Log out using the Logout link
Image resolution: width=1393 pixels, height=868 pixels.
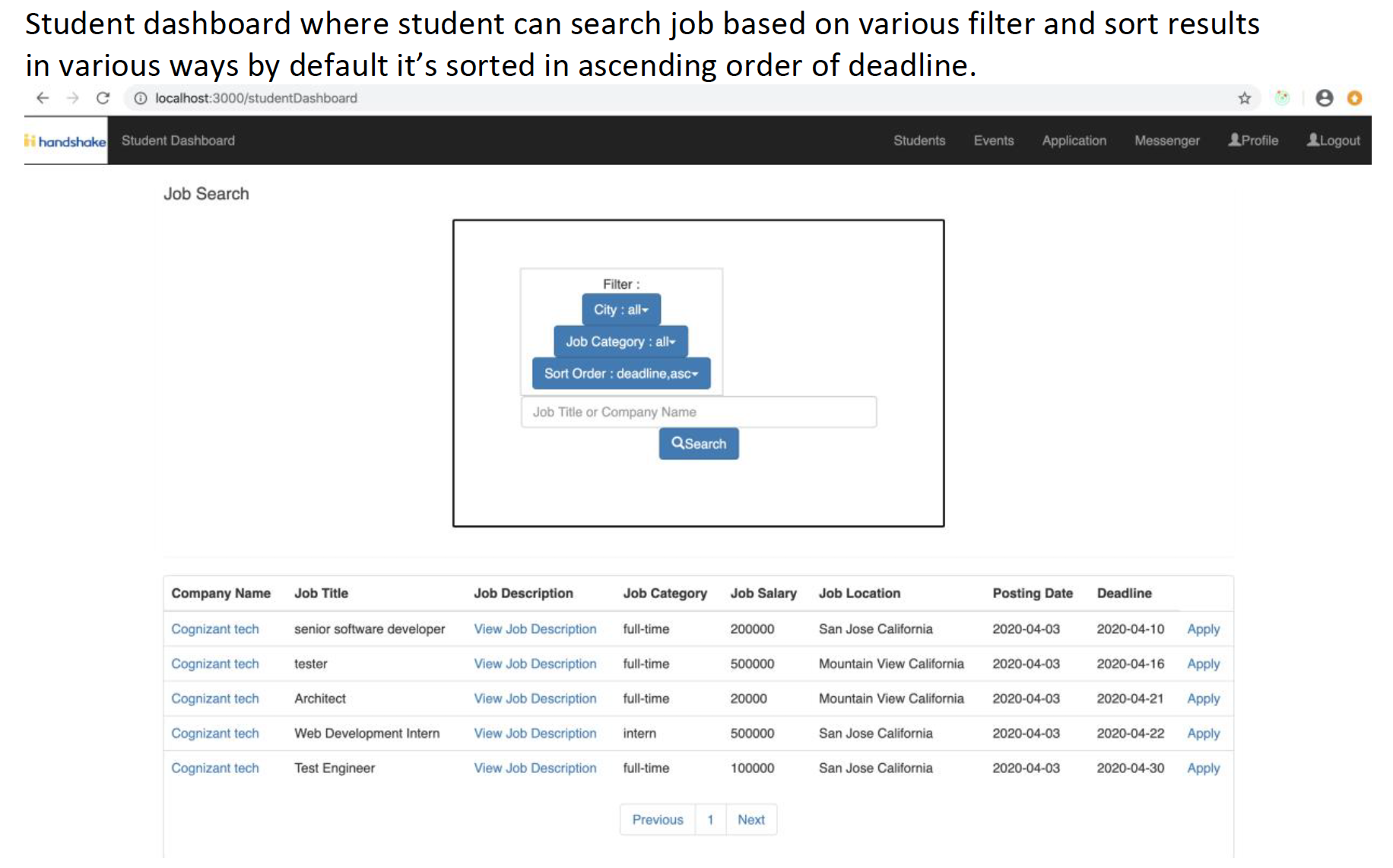[1333, 141]
